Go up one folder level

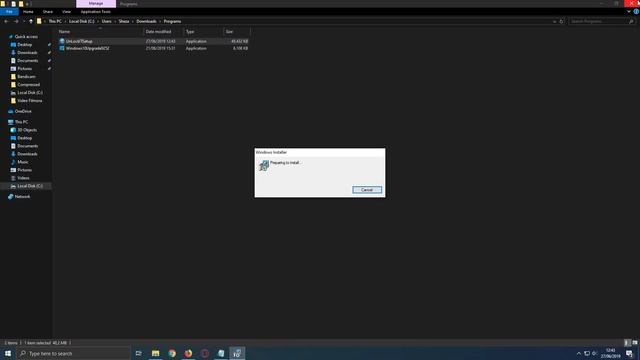tap(31, 21)
